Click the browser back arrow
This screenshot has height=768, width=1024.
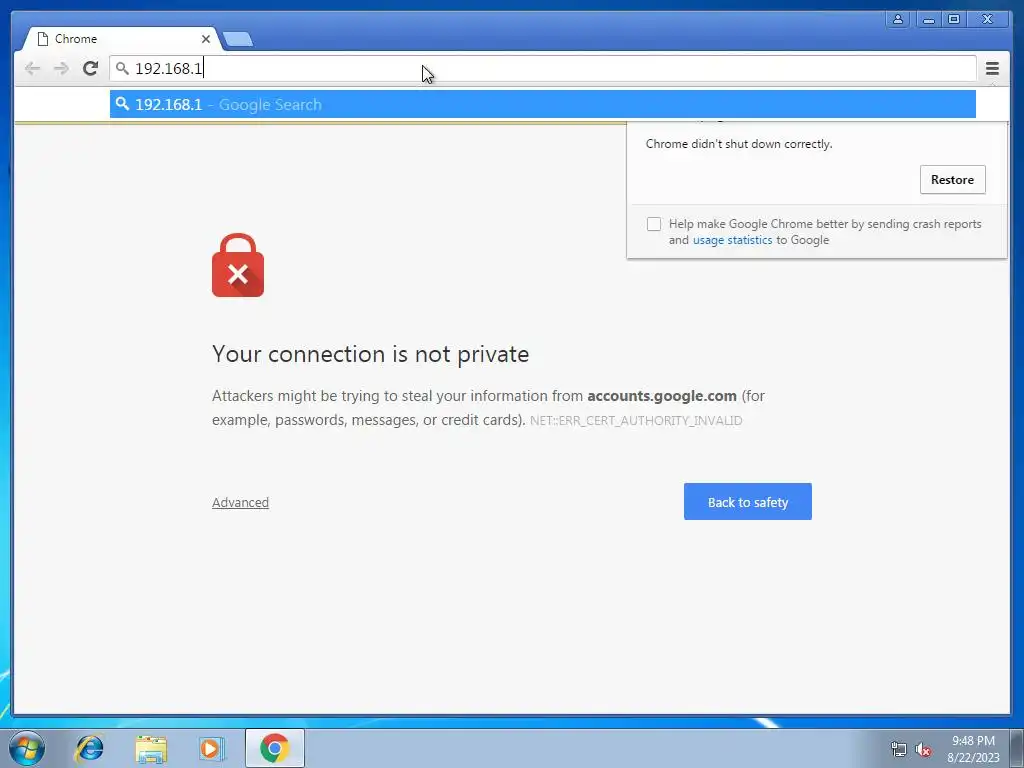pos(32,68)
